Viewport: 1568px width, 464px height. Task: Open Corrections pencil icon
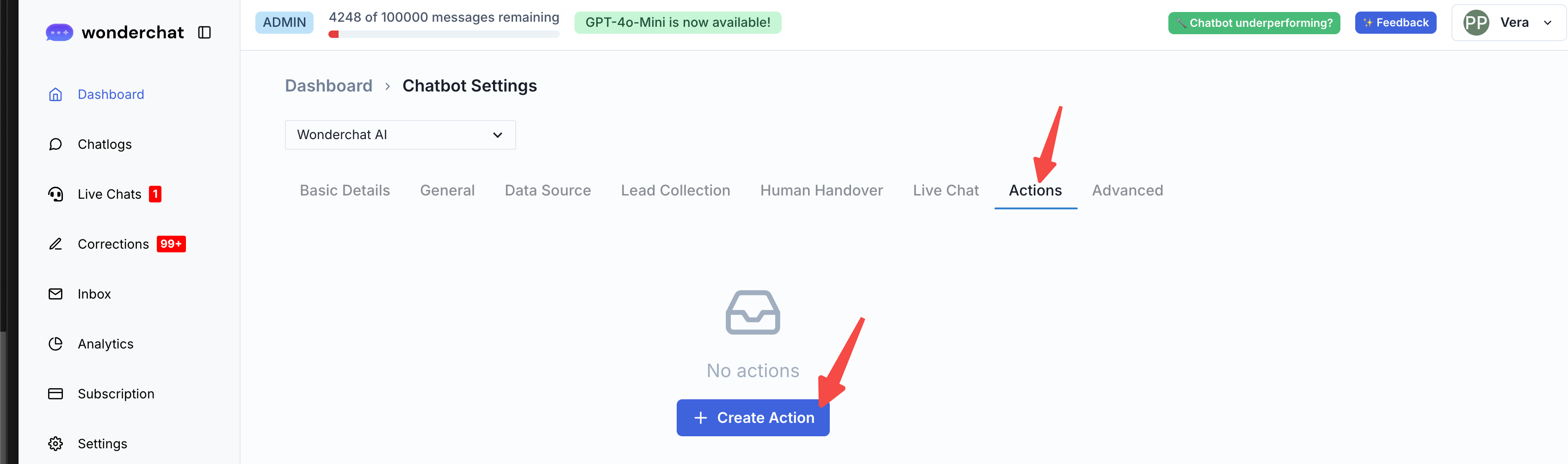click(x=56, y=244)
